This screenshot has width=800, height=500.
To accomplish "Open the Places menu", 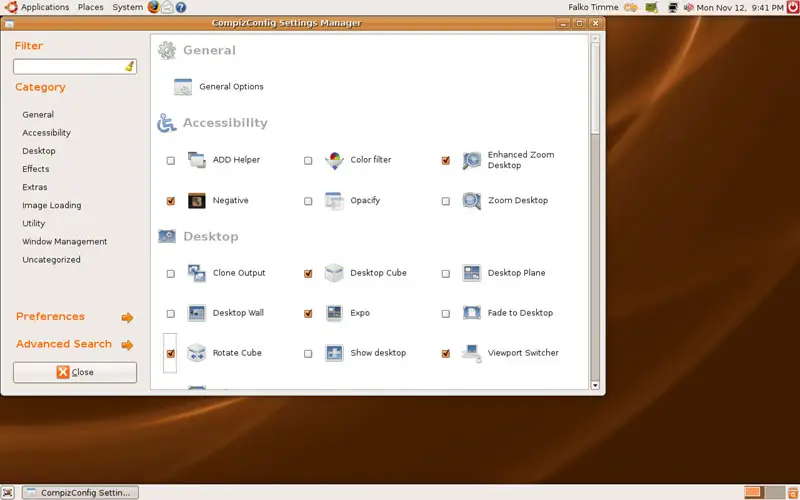I will (91, 7).
